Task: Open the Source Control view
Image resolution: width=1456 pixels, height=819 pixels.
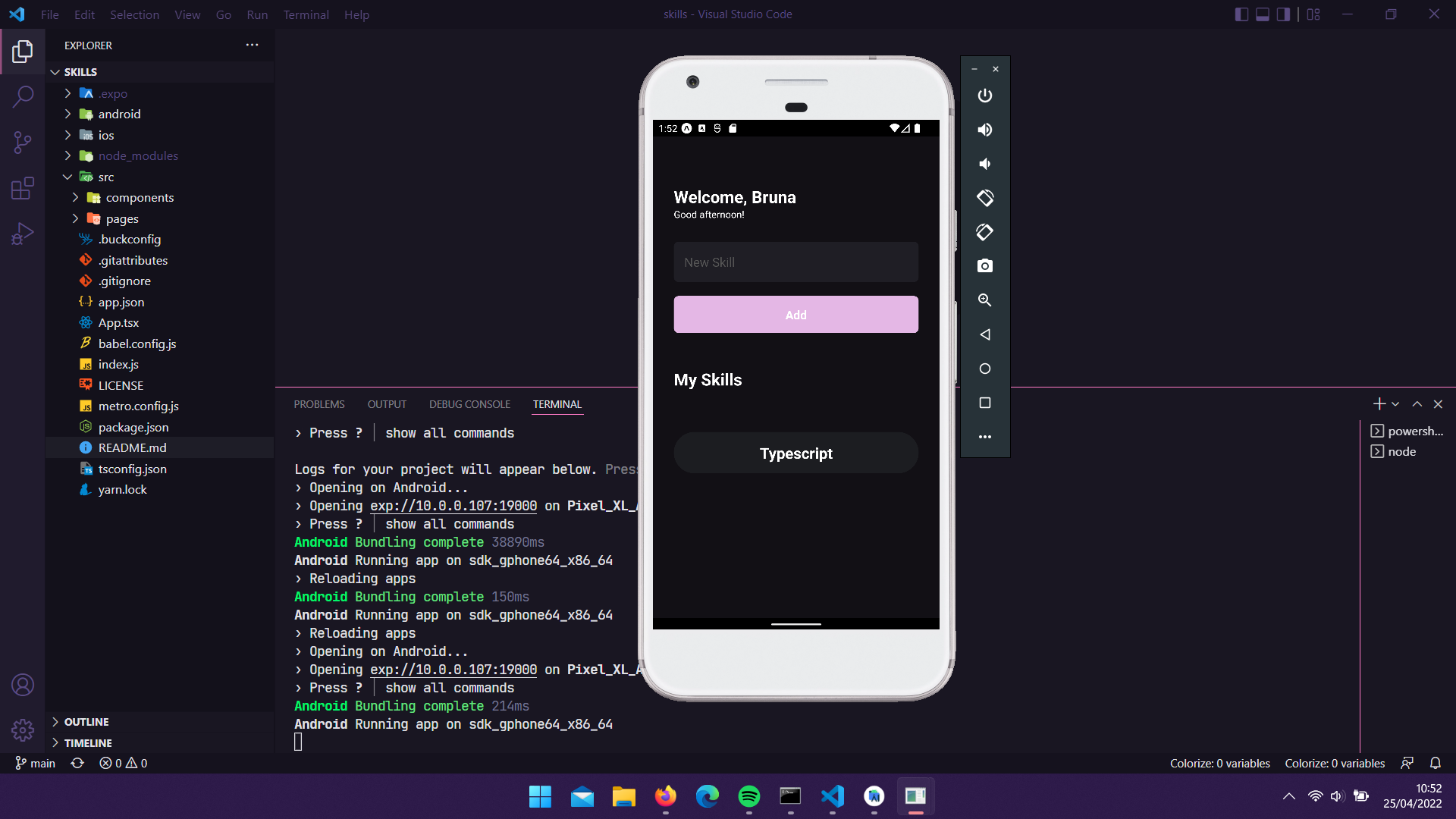Action: 23,143
